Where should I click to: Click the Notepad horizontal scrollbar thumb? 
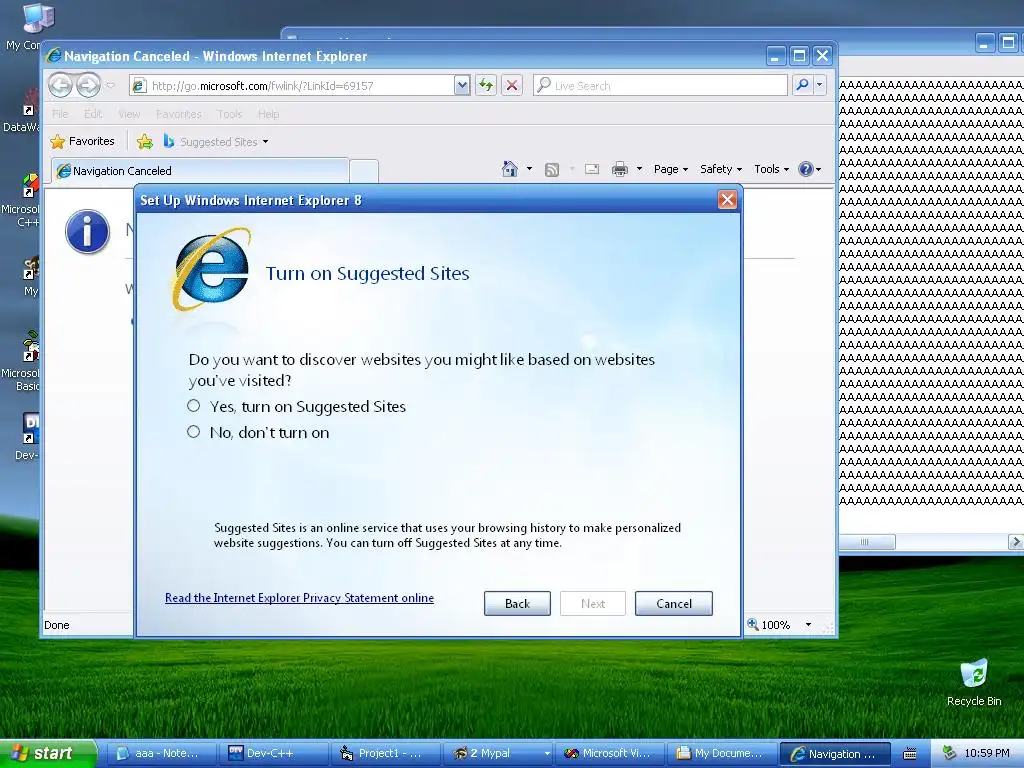point(865,542)
